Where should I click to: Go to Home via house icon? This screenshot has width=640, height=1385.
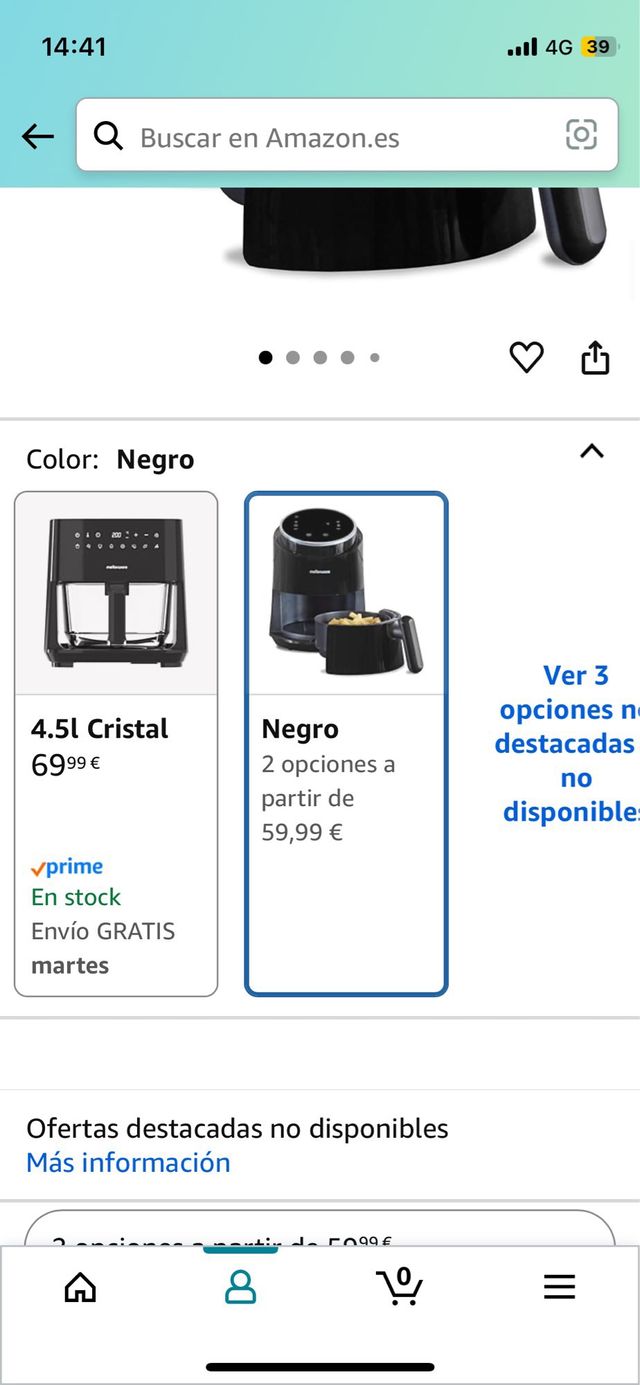pos(80,1287)
